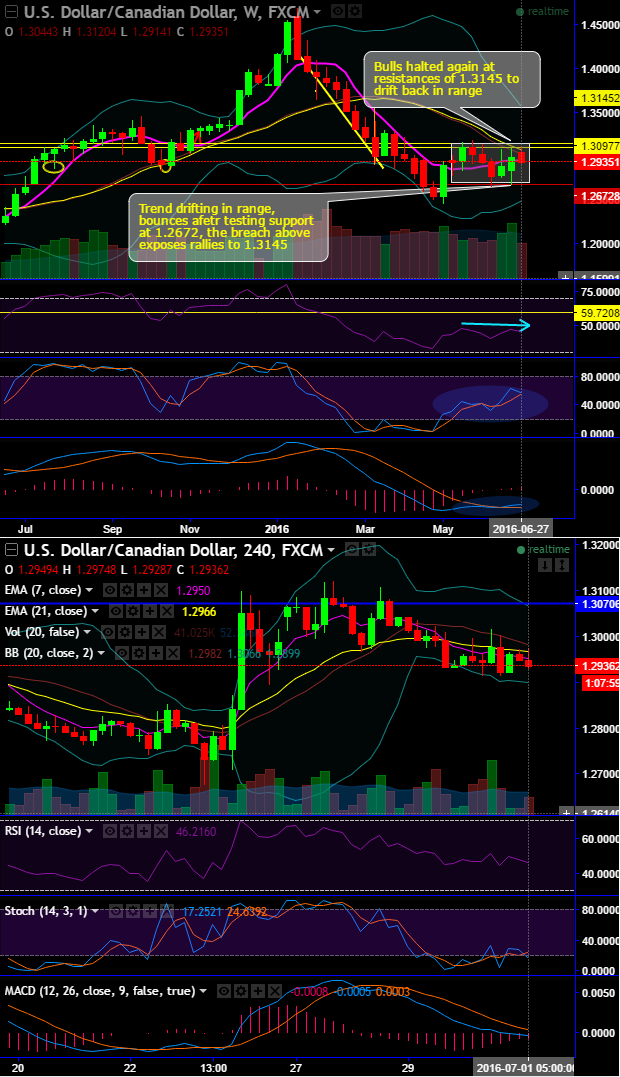Remove the RSI (14, close) indicator
Viewport: 620px width, 1077px height.
(161, 831)
